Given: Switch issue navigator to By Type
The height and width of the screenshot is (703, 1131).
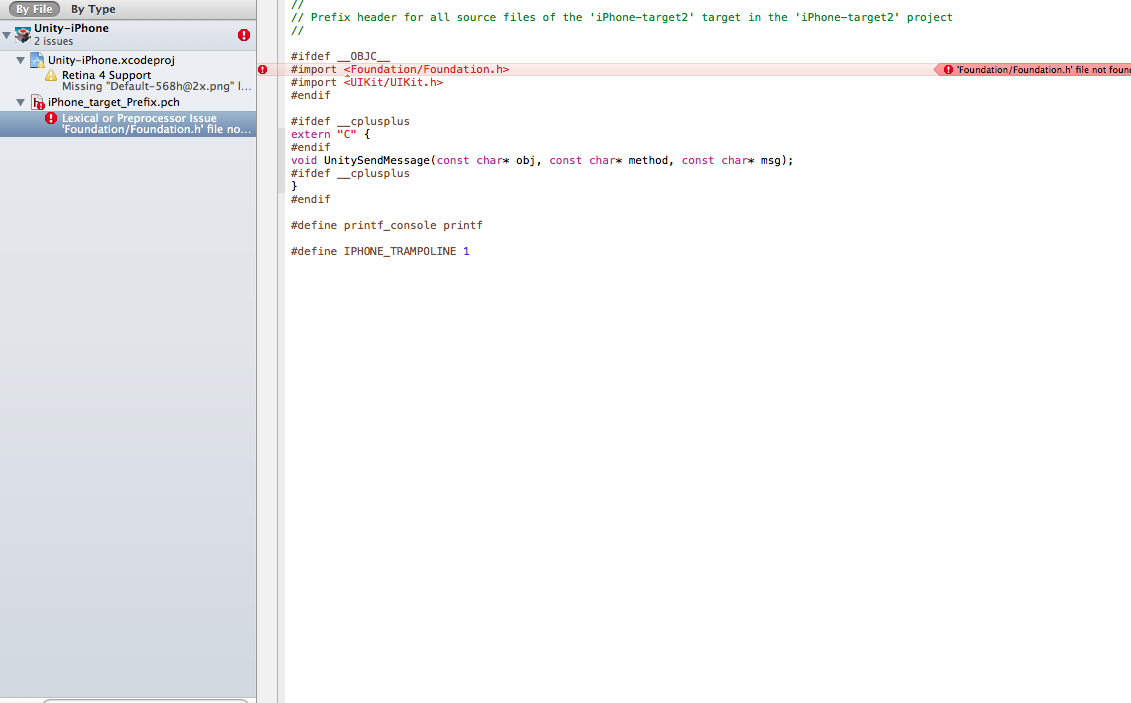Looking at the screenshot, I should click(x=93, y=9).
